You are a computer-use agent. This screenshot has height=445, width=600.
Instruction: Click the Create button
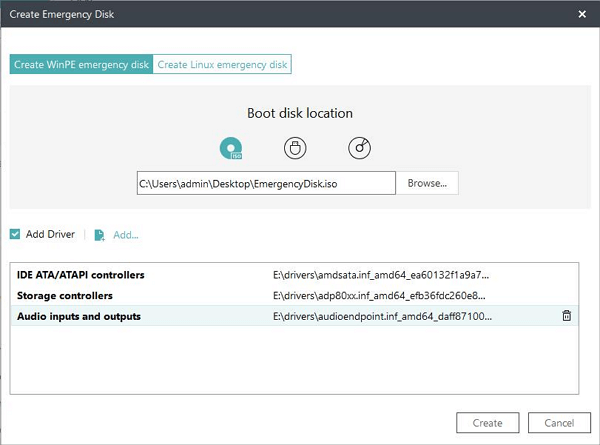pyautogui.click(x=488, y=423)
